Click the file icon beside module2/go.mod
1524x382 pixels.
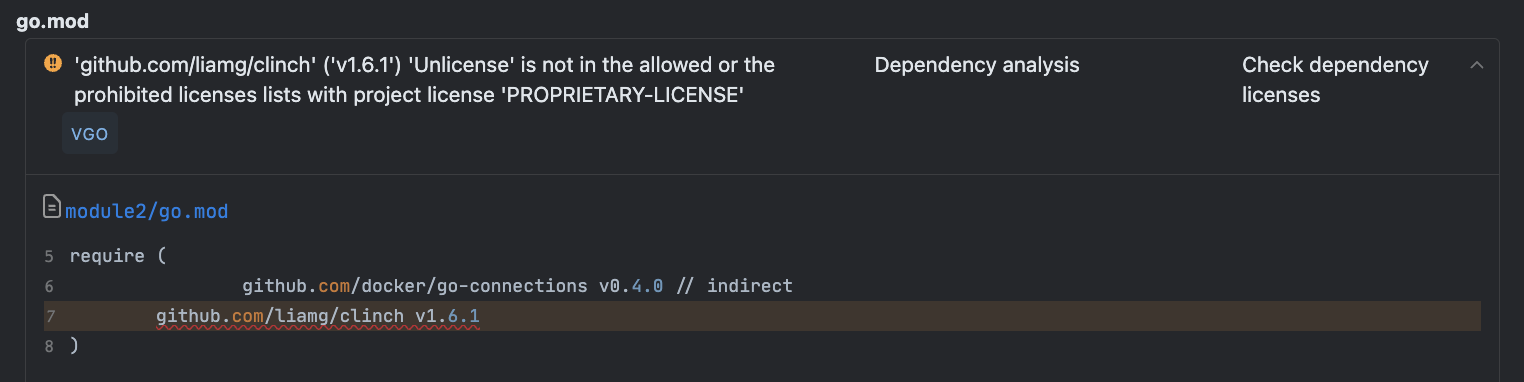pos(52,208)
